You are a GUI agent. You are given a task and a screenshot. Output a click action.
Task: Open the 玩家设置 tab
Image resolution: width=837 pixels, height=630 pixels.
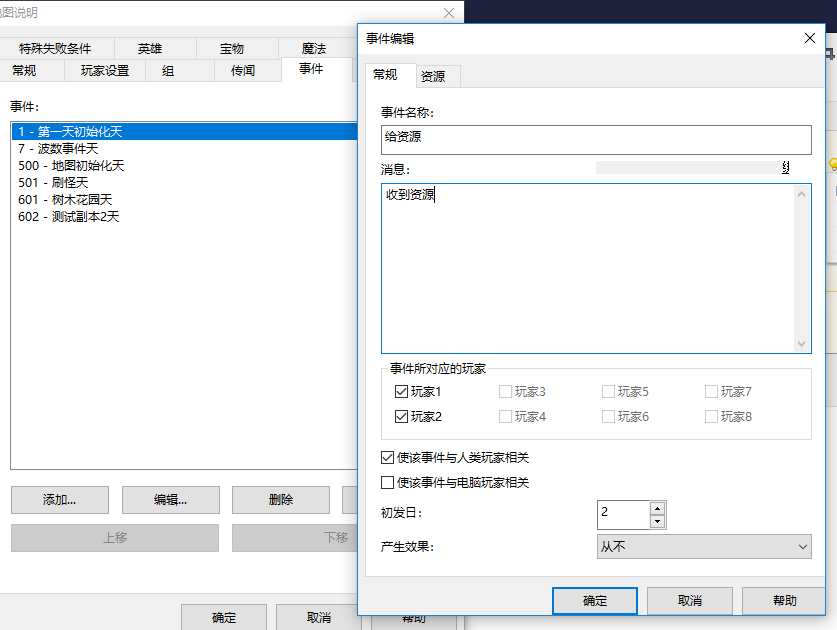click(x=105, y=70)
